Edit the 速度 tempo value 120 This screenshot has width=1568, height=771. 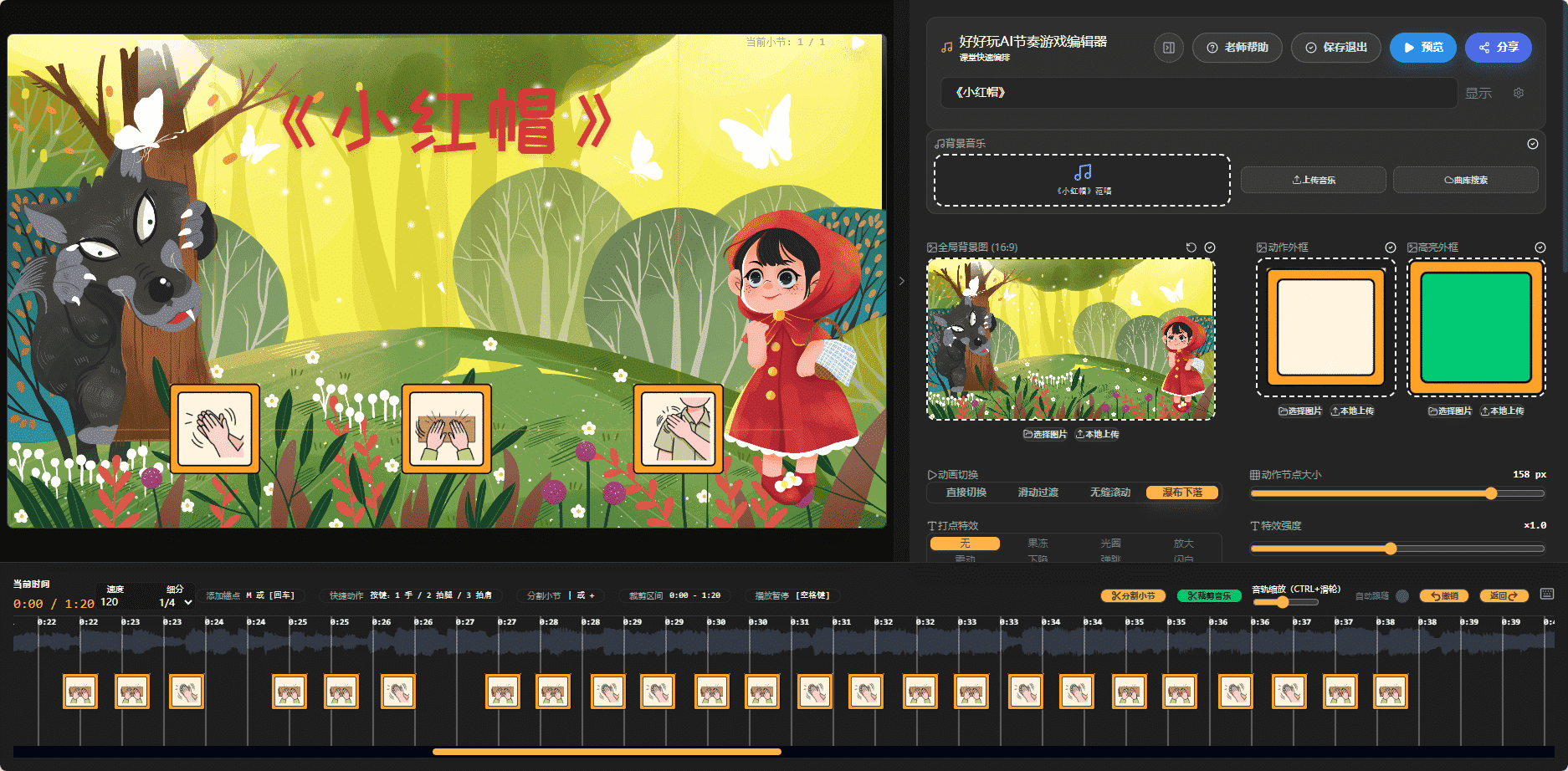[x=110, y=602]
